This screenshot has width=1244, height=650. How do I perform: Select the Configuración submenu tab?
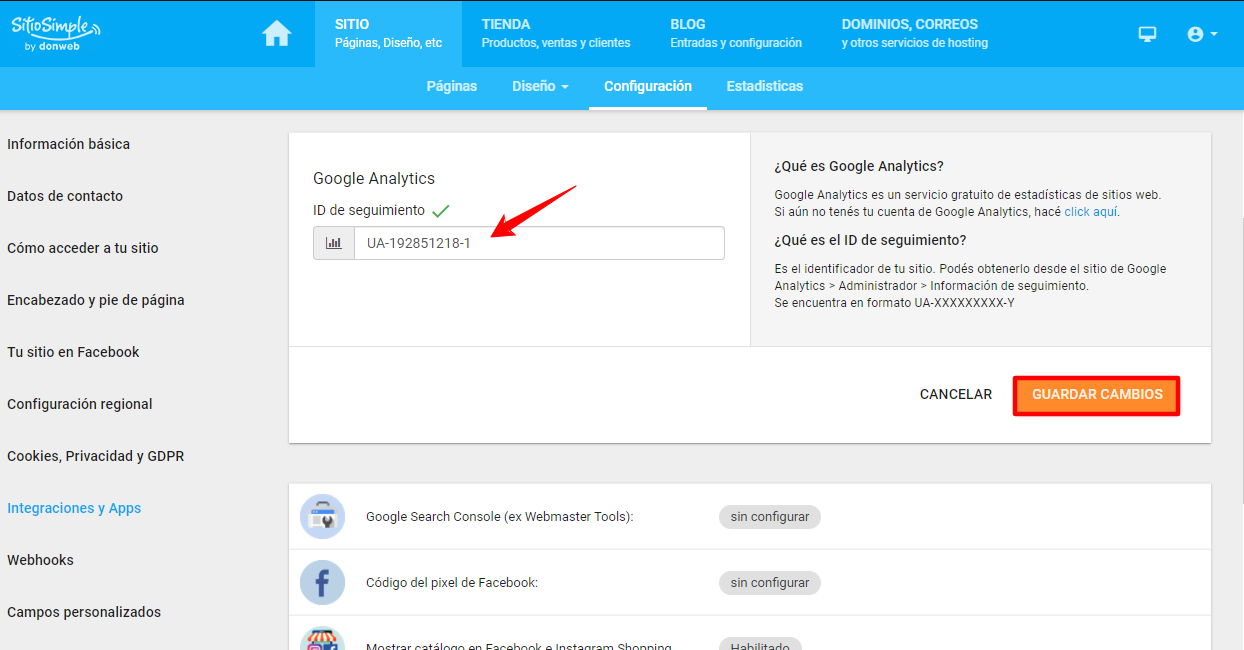648,86
